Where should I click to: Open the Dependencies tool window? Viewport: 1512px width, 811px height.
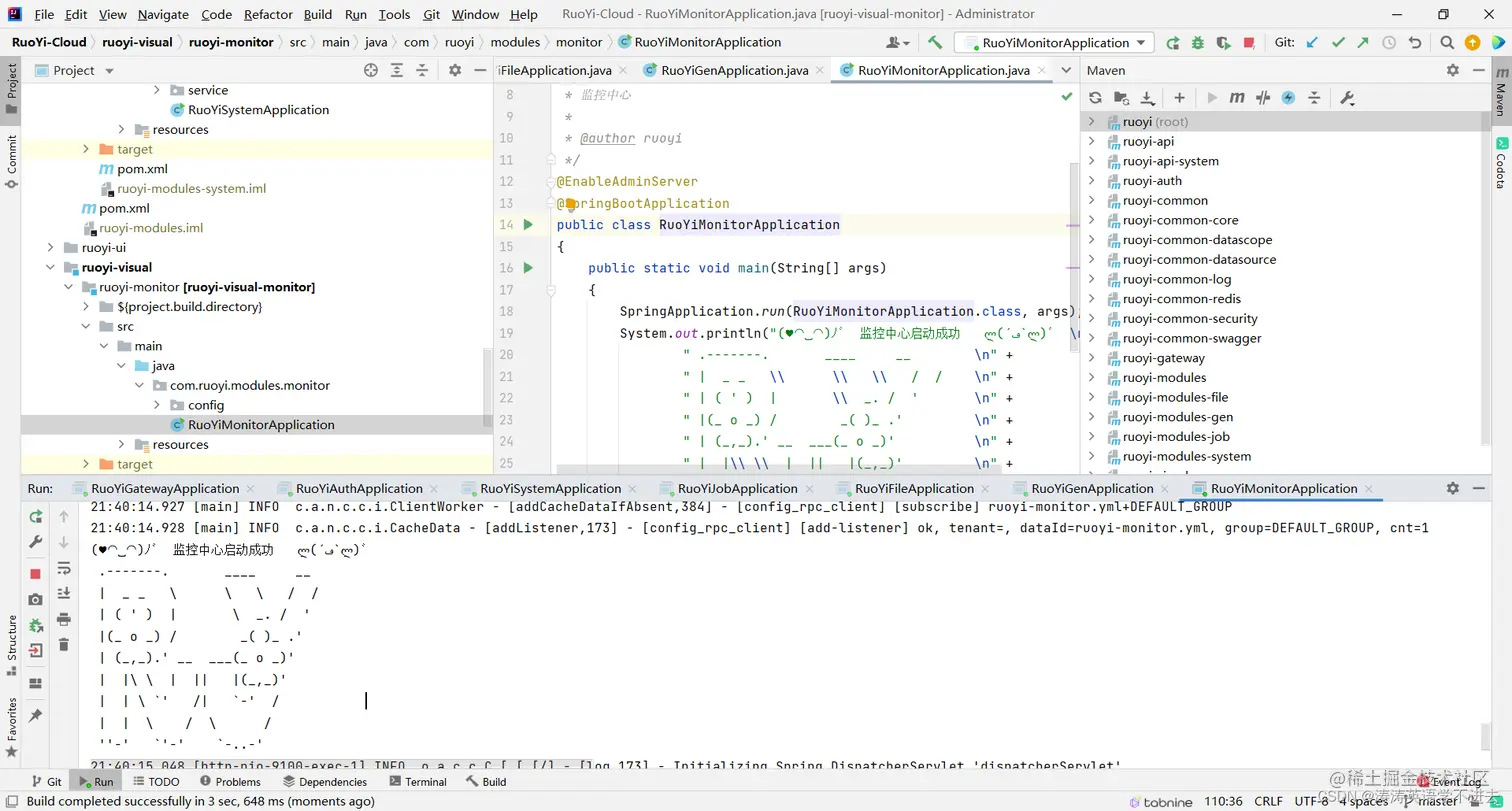coord(325,782)
